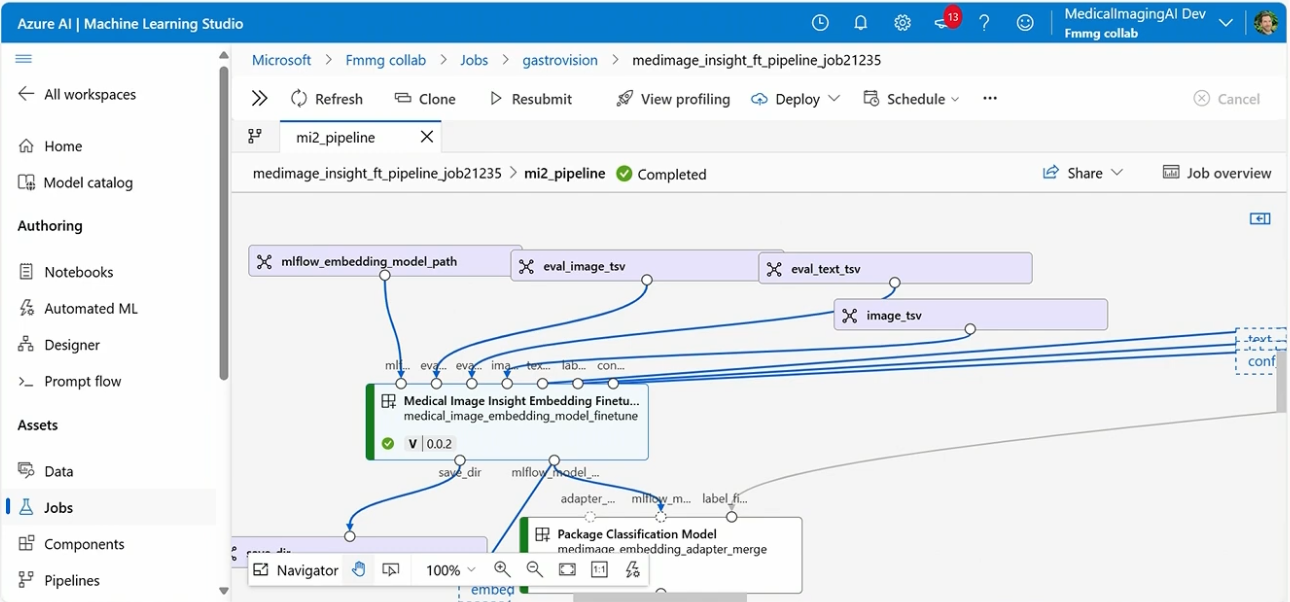
Task: Click the Jobs breadcrumb link
Action: pos(474,60)
